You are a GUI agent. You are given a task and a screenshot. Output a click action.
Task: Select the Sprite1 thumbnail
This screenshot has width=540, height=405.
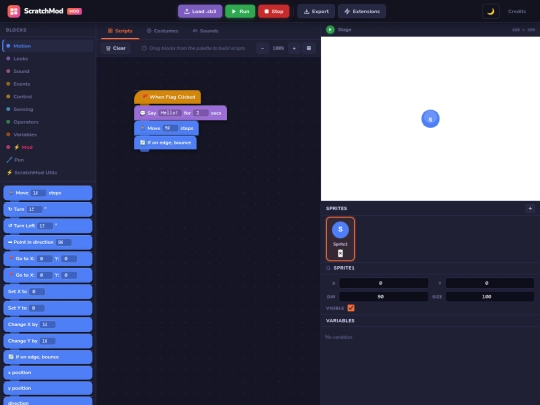pyautogui.click(x=340, y=239)
